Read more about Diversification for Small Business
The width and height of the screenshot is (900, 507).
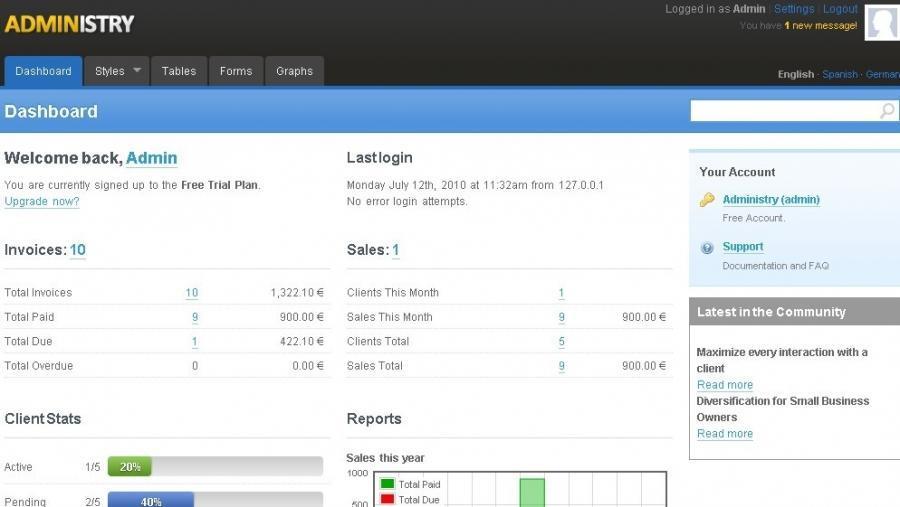pyautogui.click(x=725, y=434)
